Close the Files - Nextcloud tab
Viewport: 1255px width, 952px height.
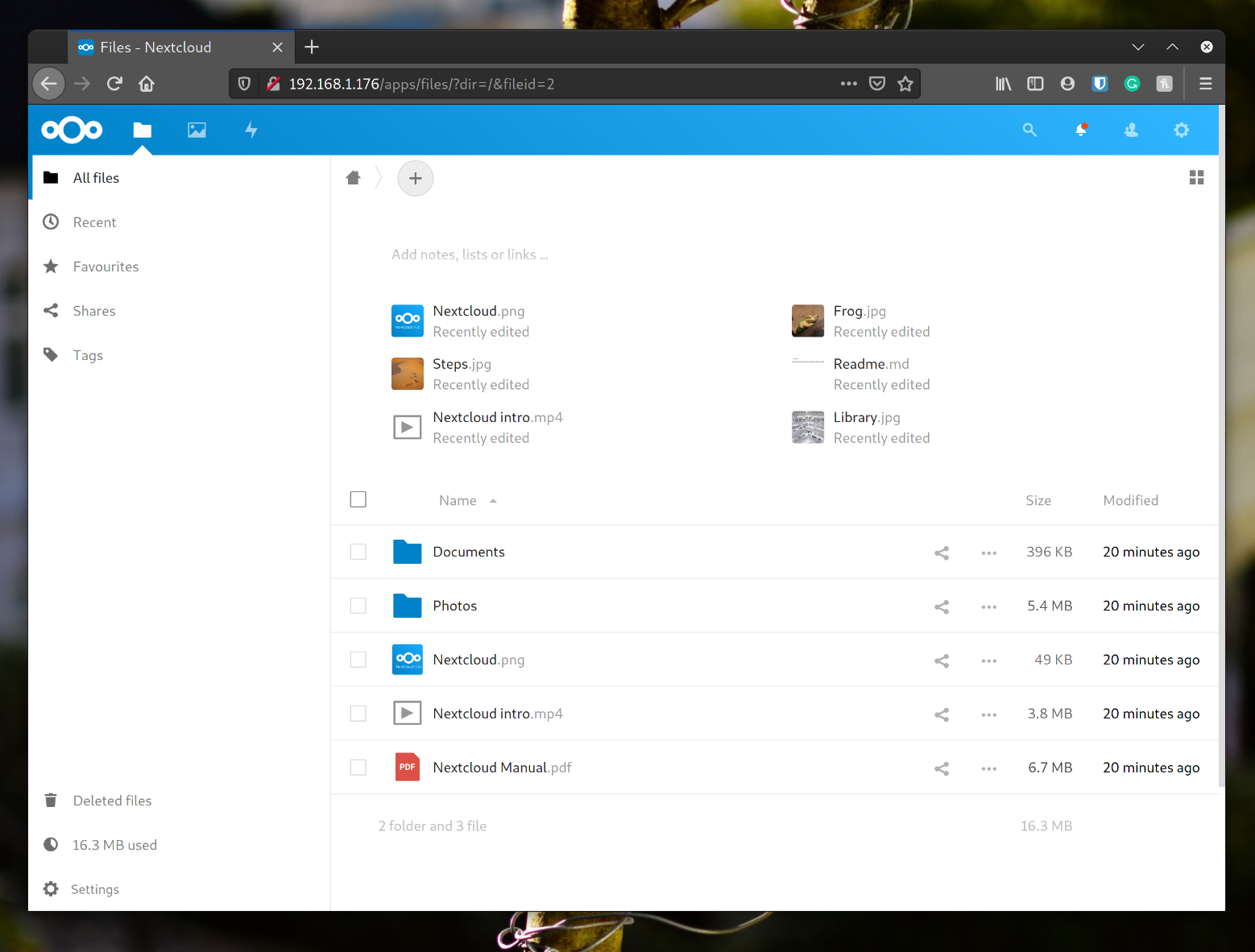point(277,47)
